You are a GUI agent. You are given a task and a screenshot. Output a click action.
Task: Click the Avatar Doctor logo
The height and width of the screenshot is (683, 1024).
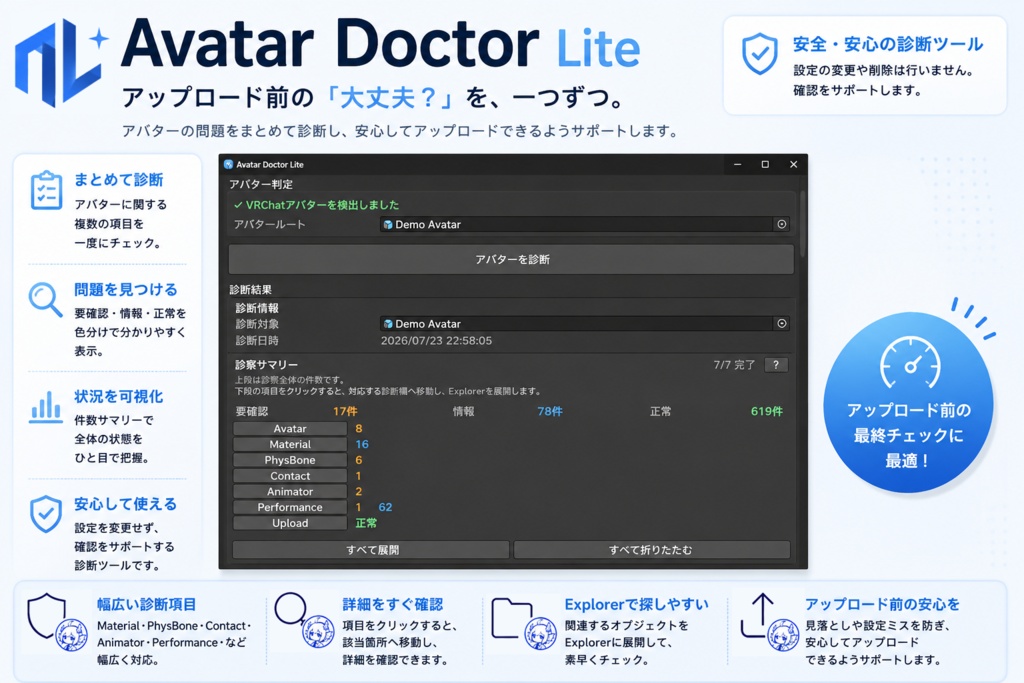[x=60, y=62]
